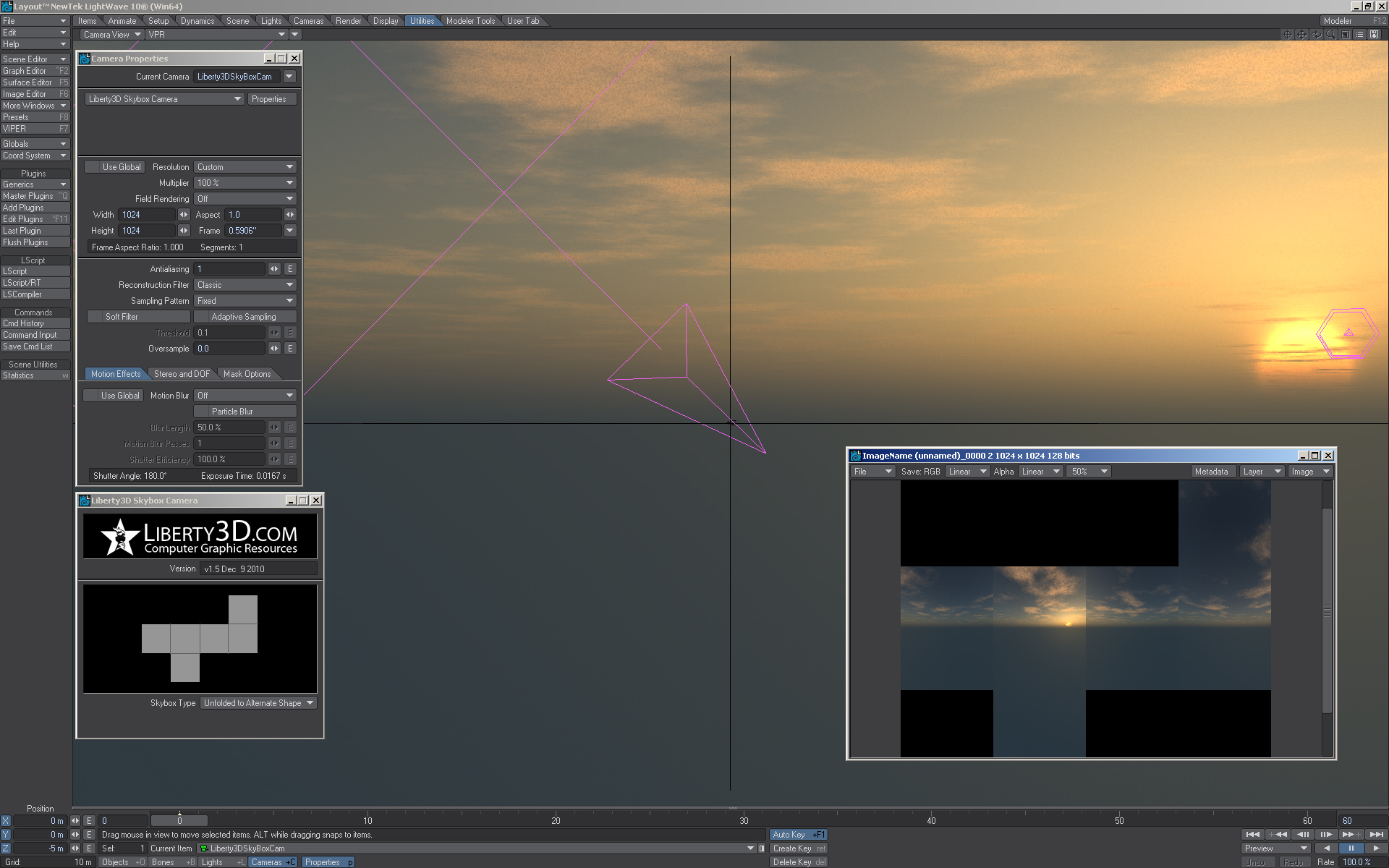The image size is (1389, 868).
Task: Open the Render menu tab
Action: [348, 21]
